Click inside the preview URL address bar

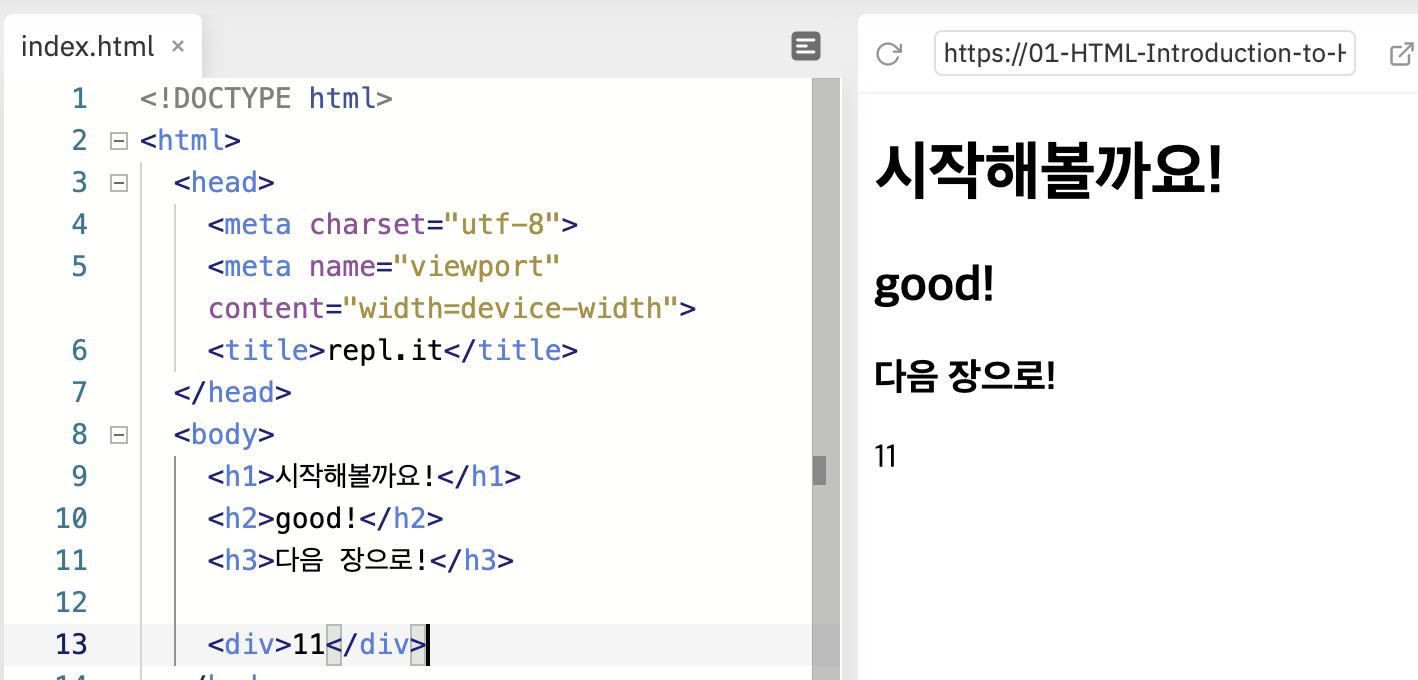(x=1144, y=53)
